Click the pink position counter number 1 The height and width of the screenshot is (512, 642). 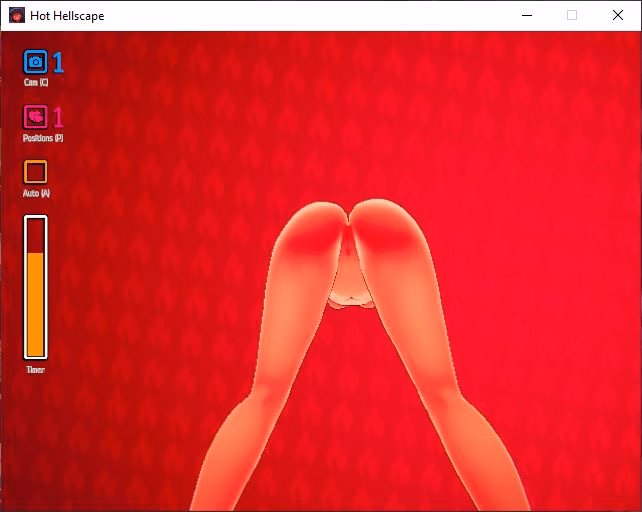58,118
